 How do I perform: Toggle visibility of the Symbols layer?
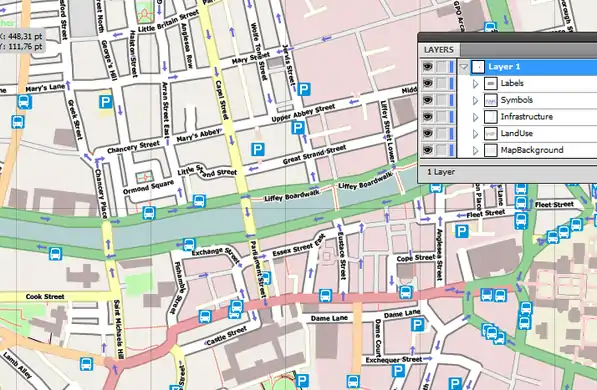[x=428, y=100]
